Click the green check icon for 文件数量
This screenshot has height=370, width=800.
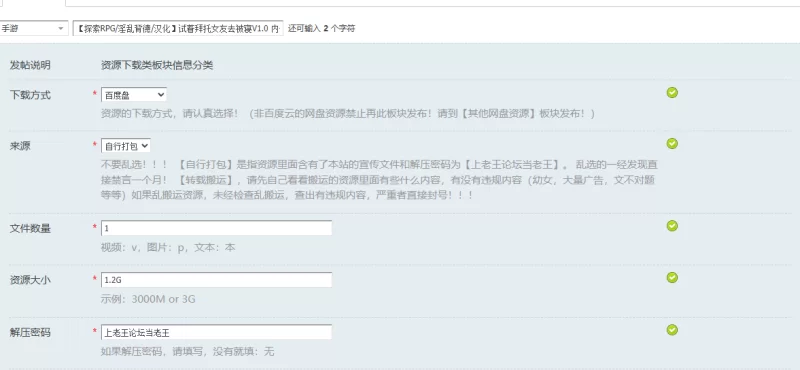(x=672, y=226)
